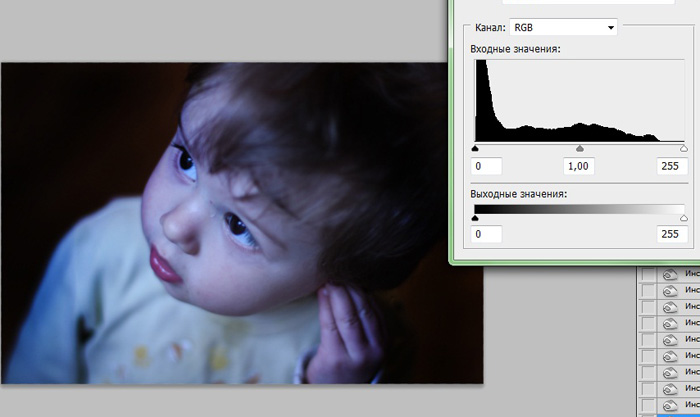Viewport: 700px width, 417px height.
Task: Click the Выходные значения label
Action: (518, 194)
